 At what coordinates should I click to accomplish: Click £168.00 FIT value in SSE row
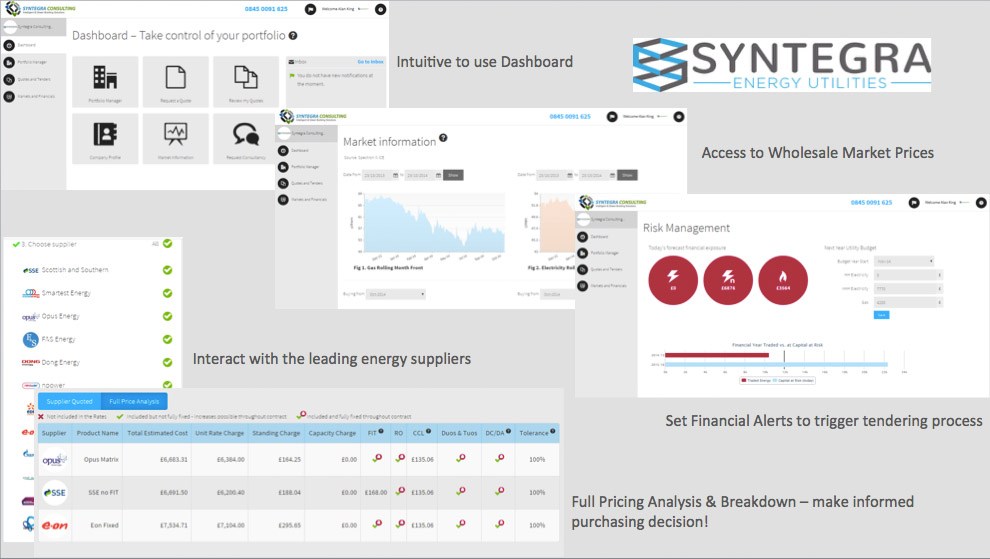tap(376, 493)
